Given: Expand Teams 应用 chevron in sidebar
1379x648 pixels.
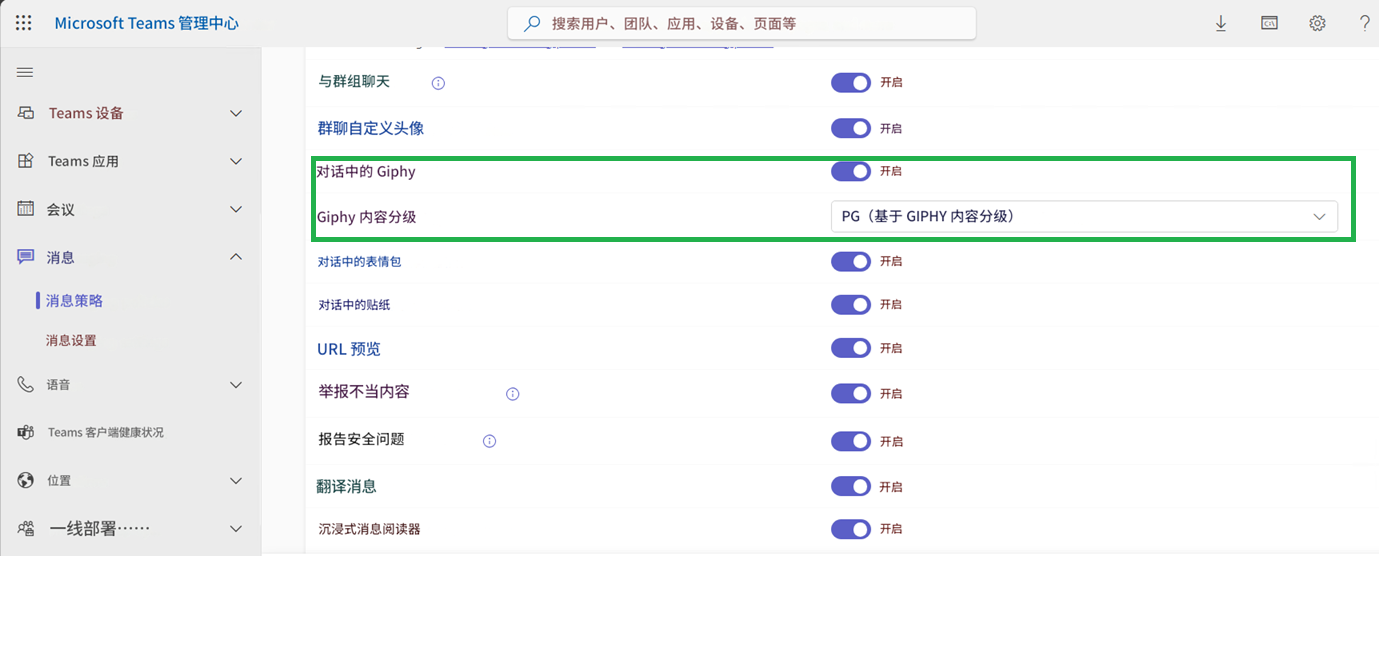Looking at the screenshot, I should coord(236,161).
